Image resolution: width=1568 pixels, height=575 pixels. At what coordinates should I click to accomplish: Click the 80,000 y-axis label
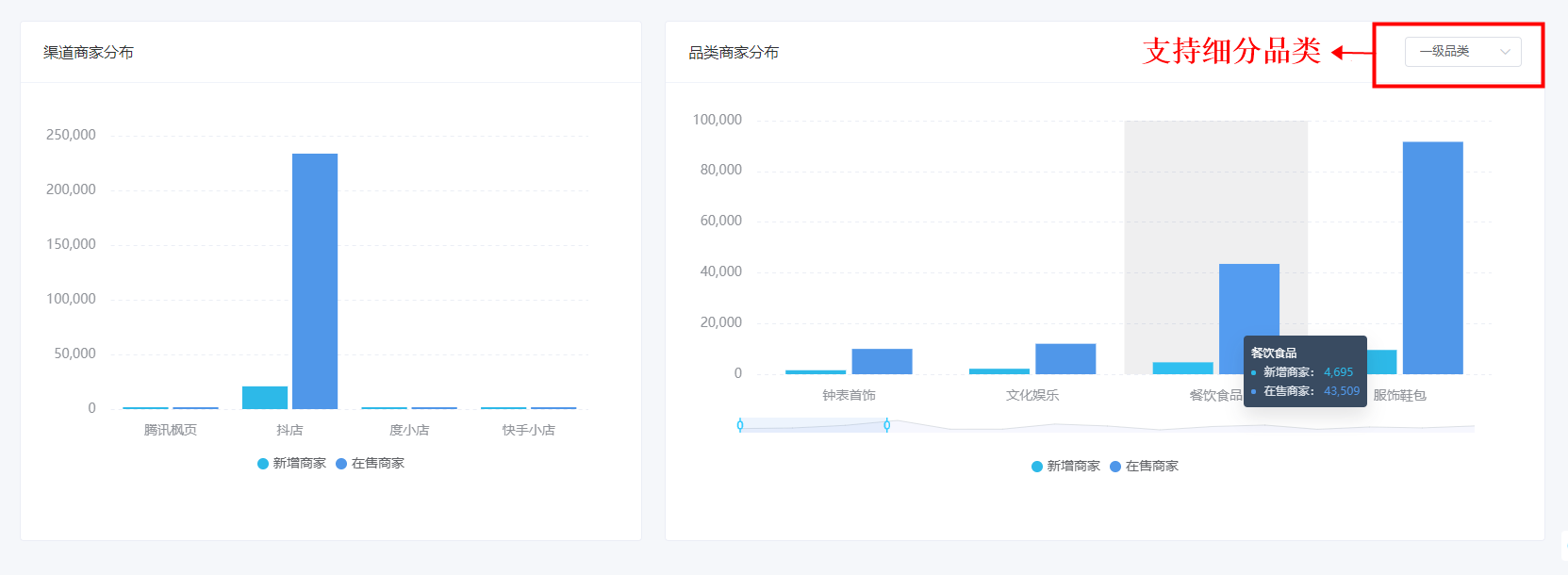[x=721, y=170]
